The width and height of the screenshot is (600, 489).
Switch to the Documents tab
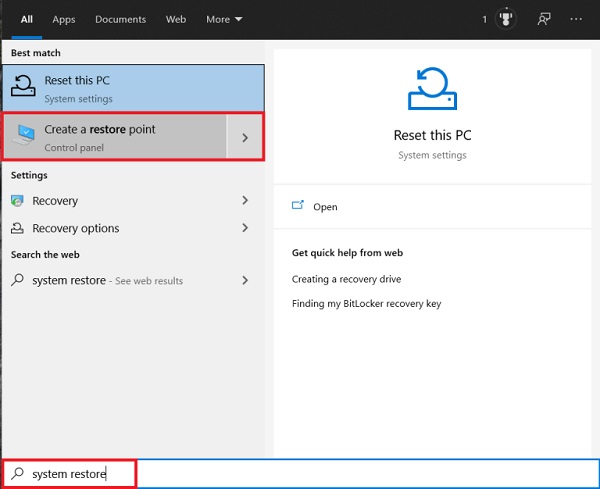[121, 19]
